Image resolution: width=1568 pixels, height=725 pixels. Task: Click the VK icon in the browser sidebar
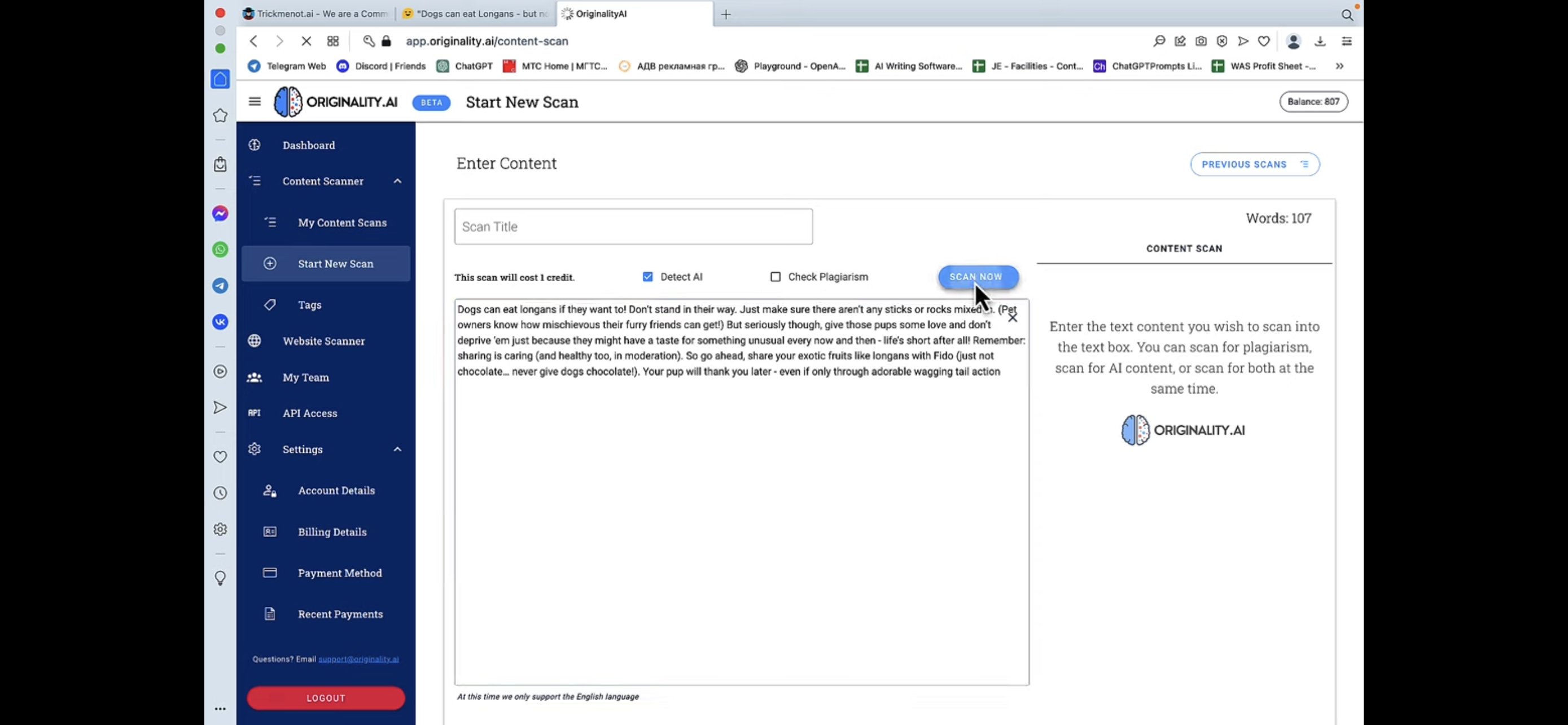pos(220,322)
